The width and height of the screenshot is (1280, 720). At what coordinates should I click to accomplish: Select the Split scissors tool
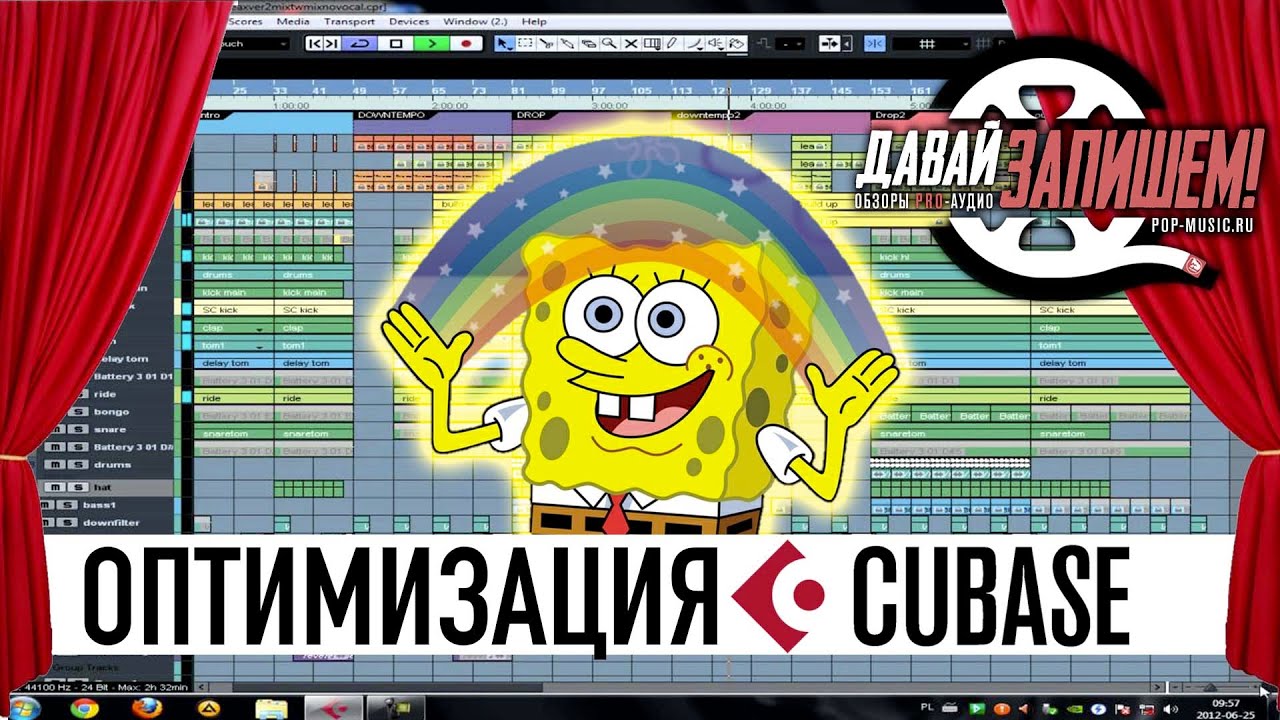point(546,43)
